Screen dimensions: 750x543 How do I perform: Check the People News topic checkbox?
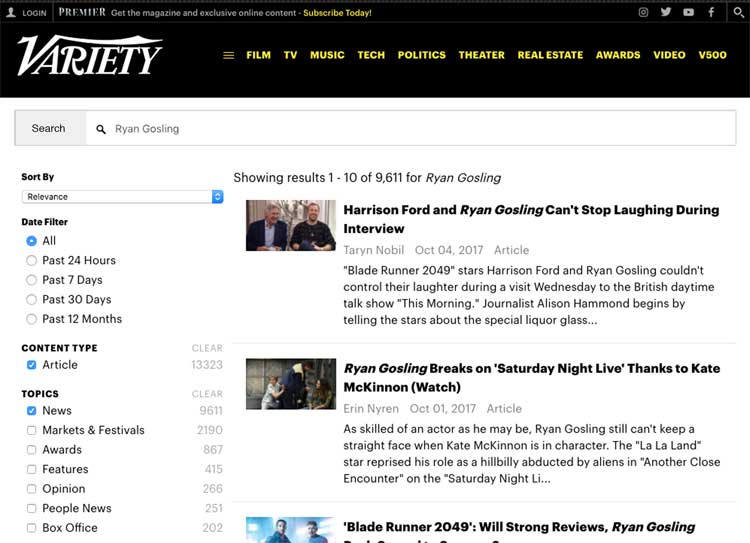click(x=32, y=509)
